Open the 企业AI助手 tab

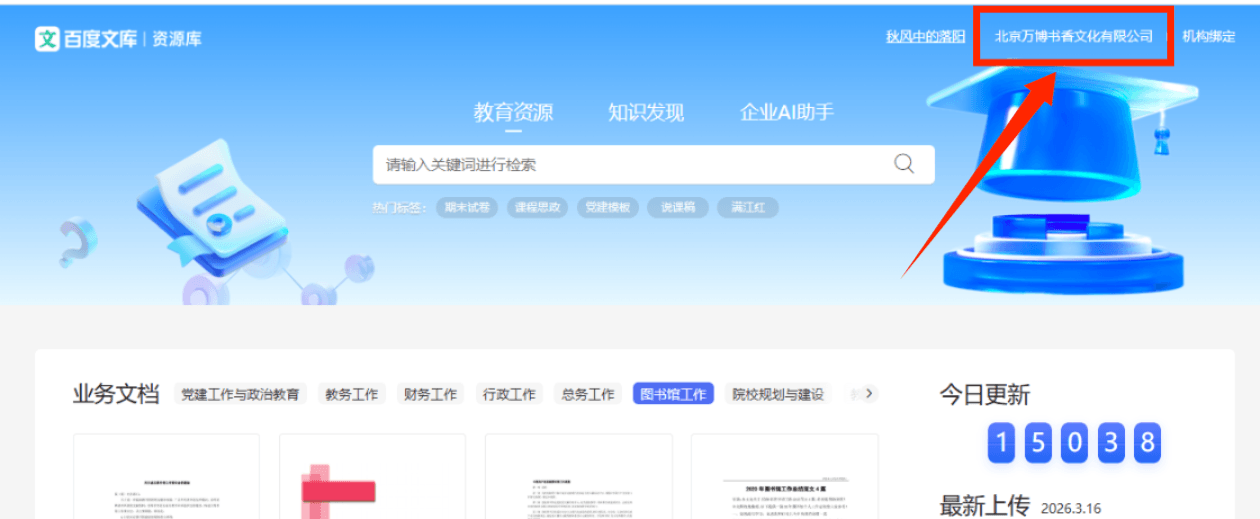(x=786, y=112)
